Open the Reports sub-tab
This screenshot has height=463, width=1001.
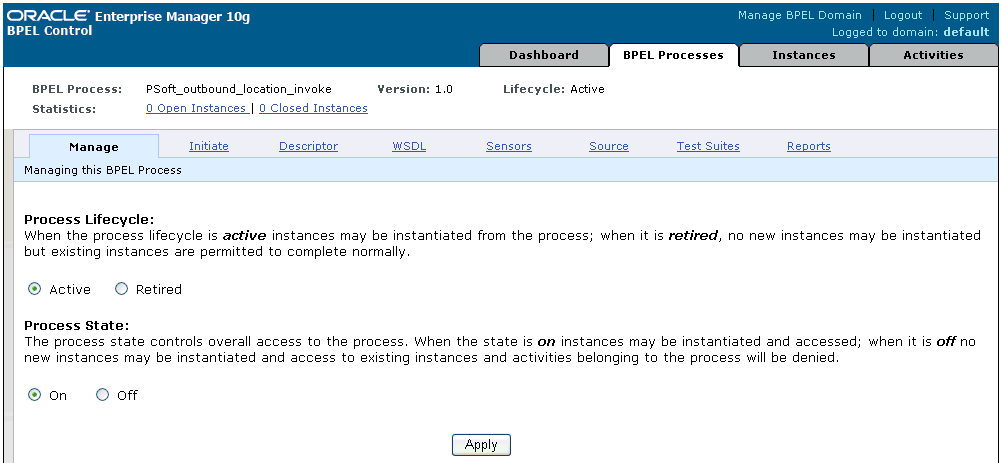(808, 146)
